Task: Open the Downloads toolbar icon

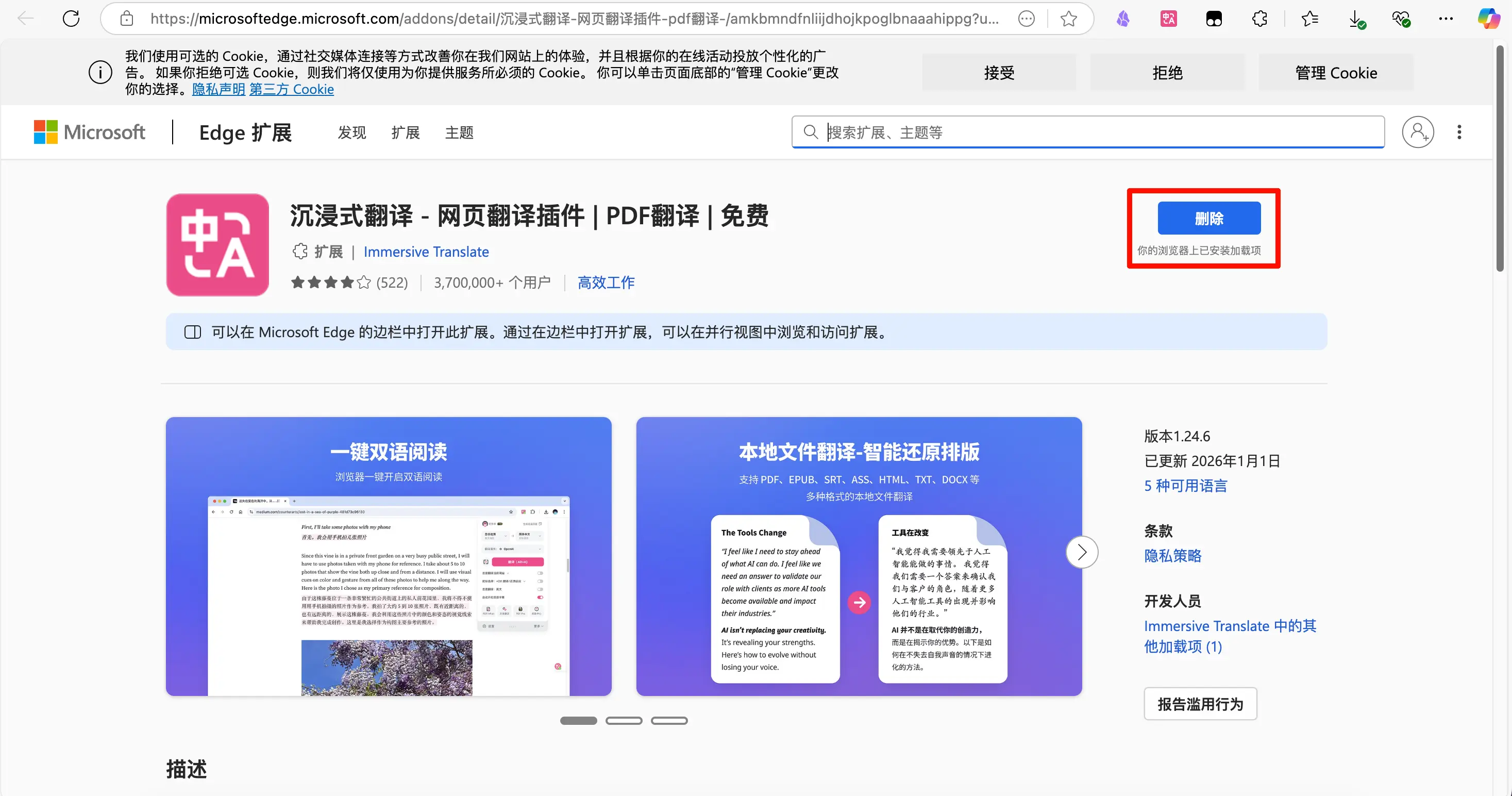Action: pyautogui.click(x=1356, y=19)
